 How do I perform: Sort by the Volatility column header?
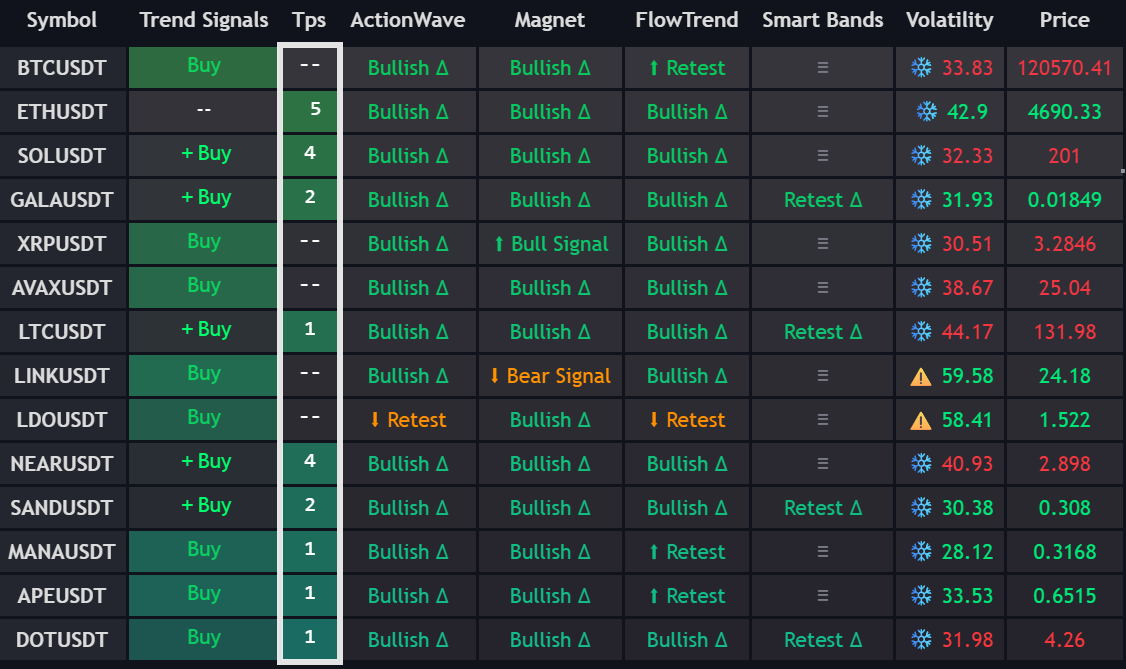949,20
